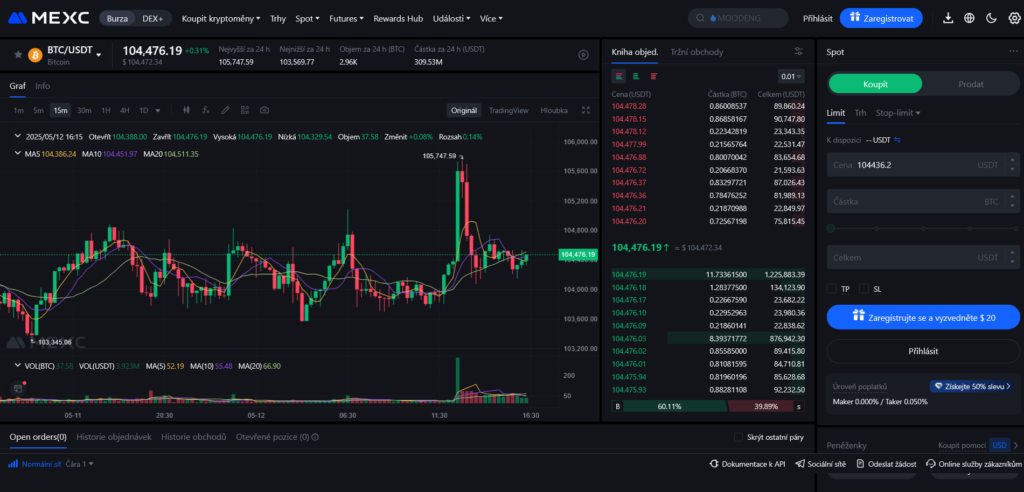Show only buy orders in order book

(636, 76)
